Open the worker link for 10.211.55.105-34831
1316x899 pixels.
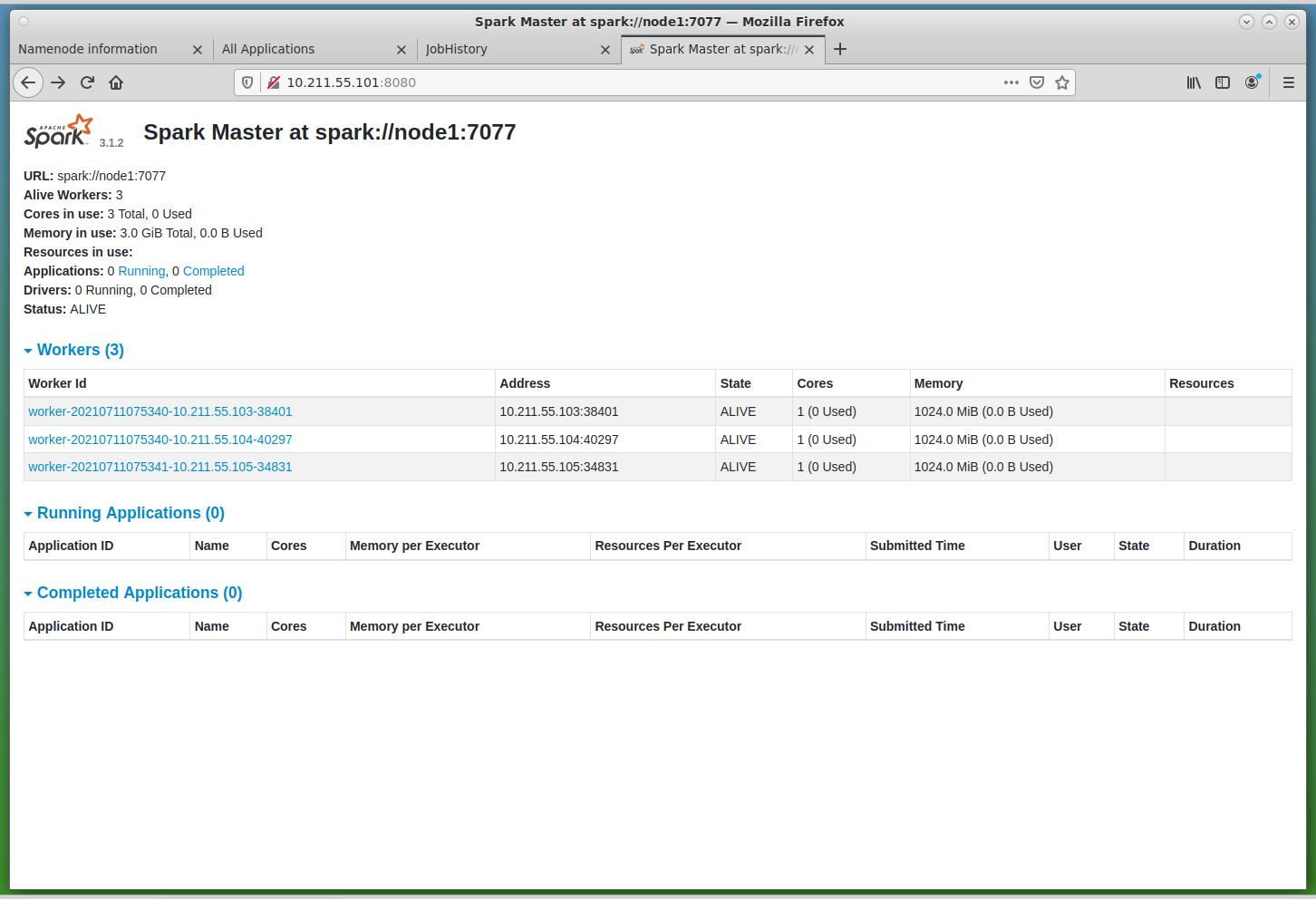tap(160, 467)
